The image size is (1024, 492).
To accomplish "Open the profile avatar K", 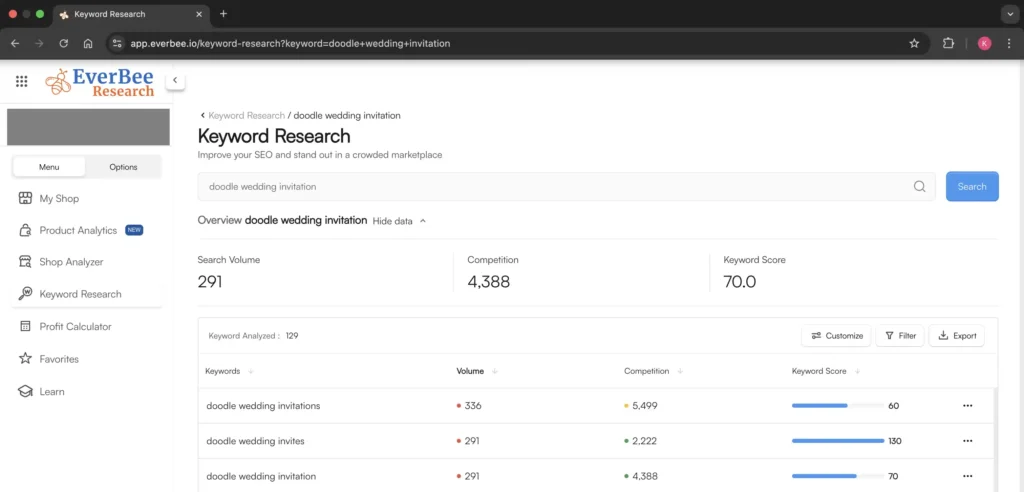I will 984,44.
